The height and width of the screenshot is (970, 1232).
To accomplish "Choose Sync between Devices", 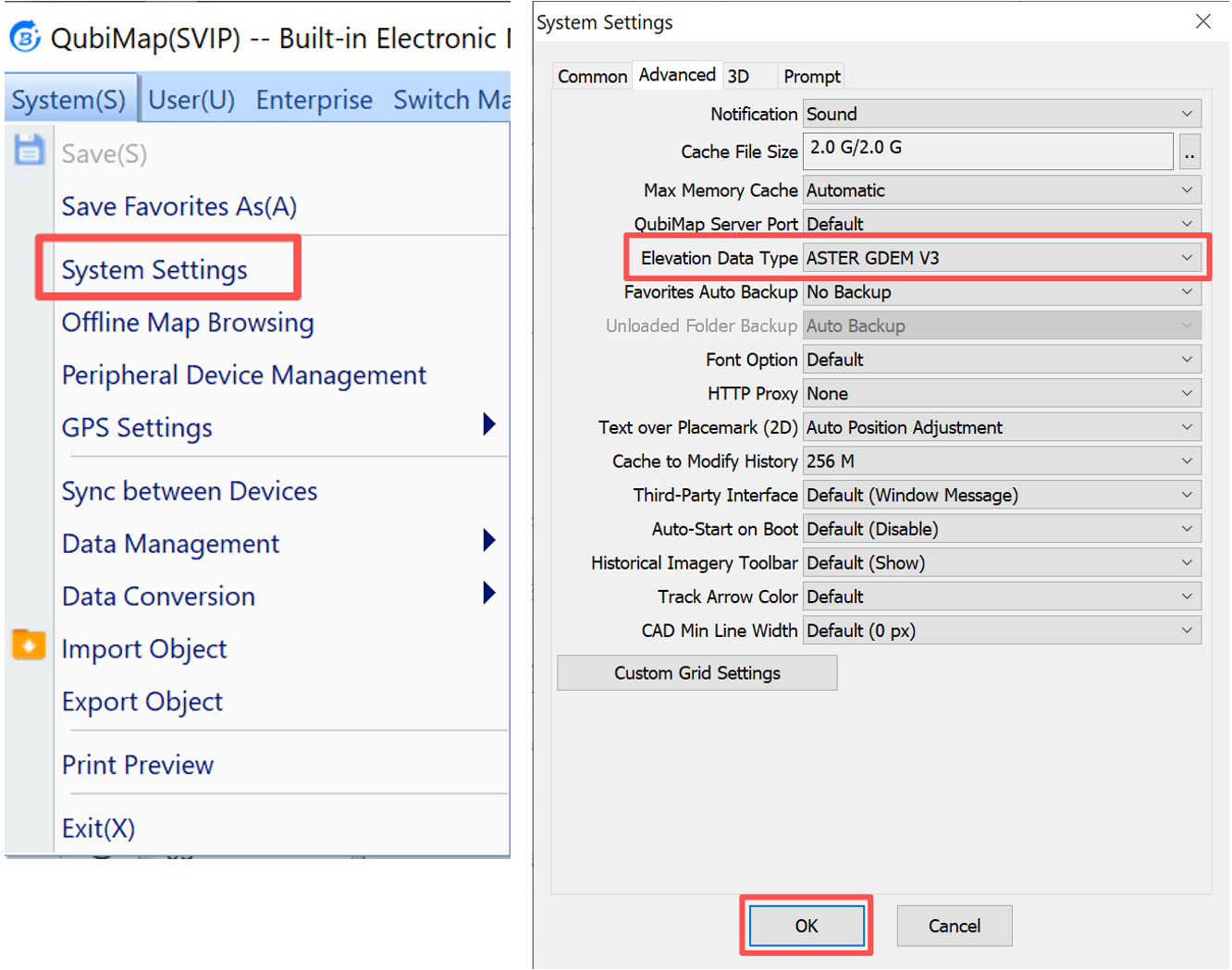I will click(x=190, y=491).
